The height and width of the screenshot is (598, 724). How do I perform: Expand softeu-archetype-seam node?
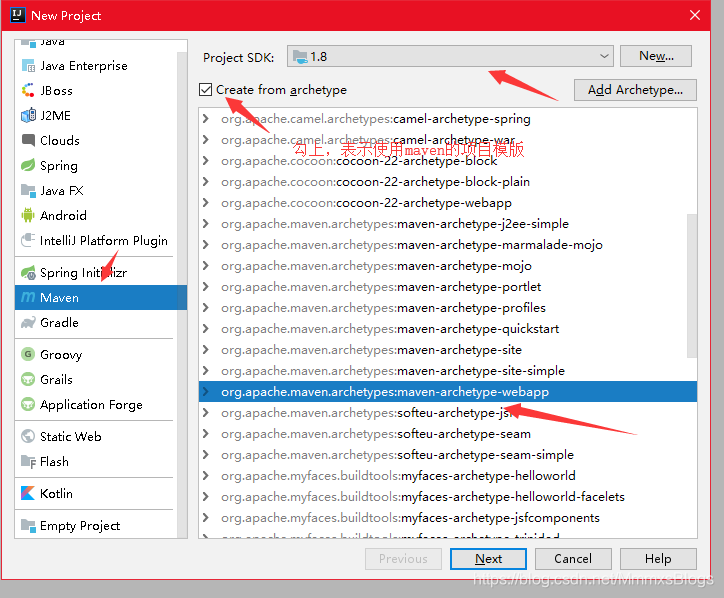[205, 434]
